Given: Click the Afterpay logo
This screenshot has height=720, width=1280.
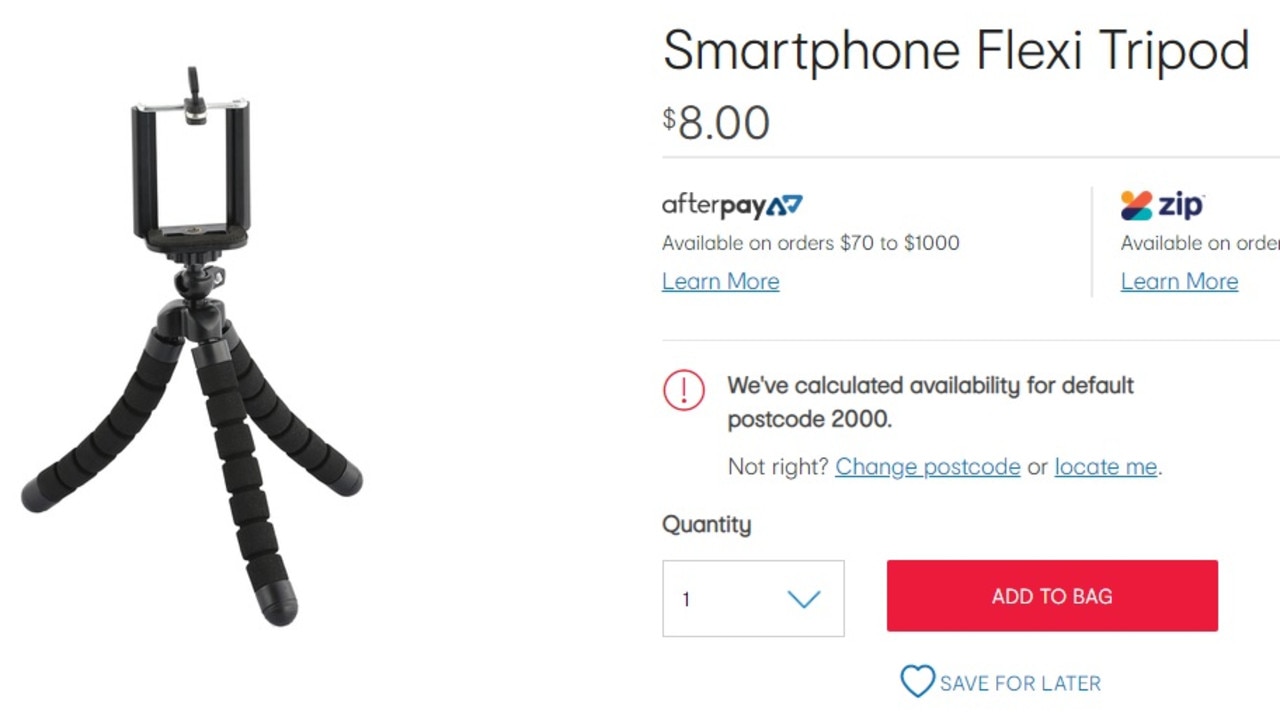Looking at the screenshot, I should [x=732, y=205].
